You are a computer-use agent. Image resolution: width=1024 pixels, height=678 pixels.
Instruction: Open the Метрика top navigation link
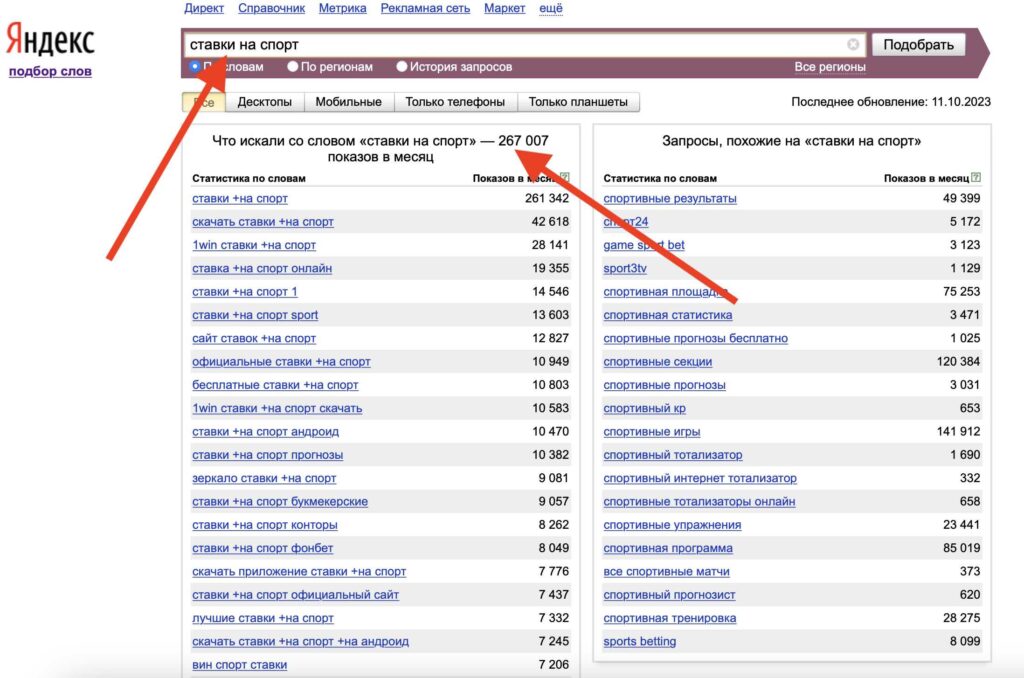click(x=342, y=8)
